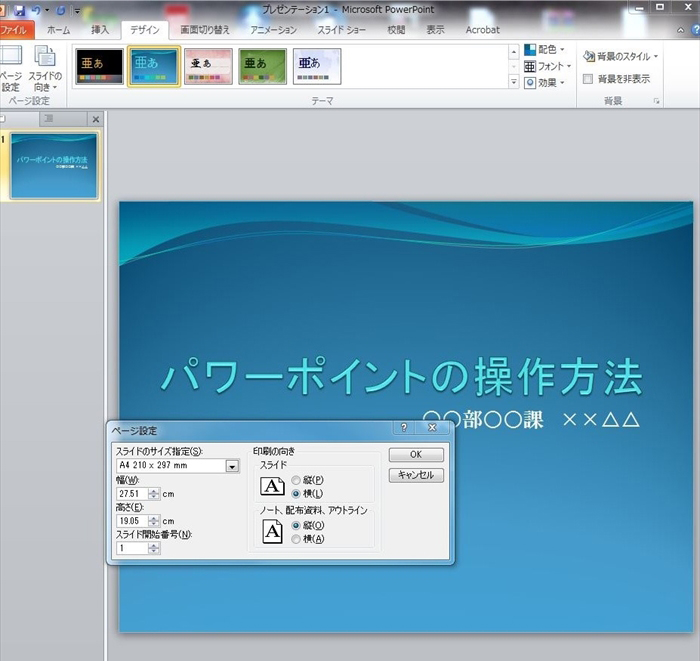Viewport: 700px width, 661px height.
Task: Select 縦(P) portrait for slide orientation
Action: tap(296, 481)
